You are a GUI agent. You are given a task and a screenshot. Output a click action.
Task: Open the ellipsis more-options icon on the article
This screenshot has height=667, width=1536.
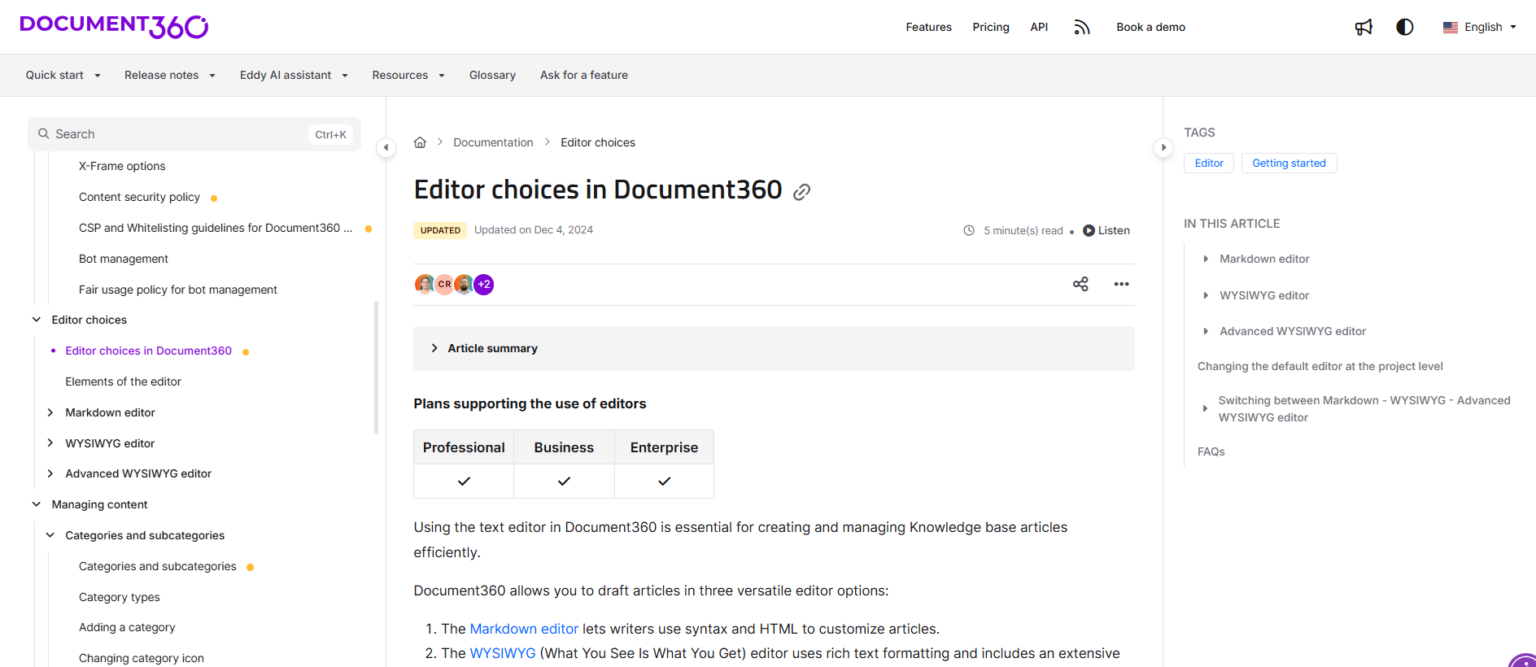[1121, 284]
